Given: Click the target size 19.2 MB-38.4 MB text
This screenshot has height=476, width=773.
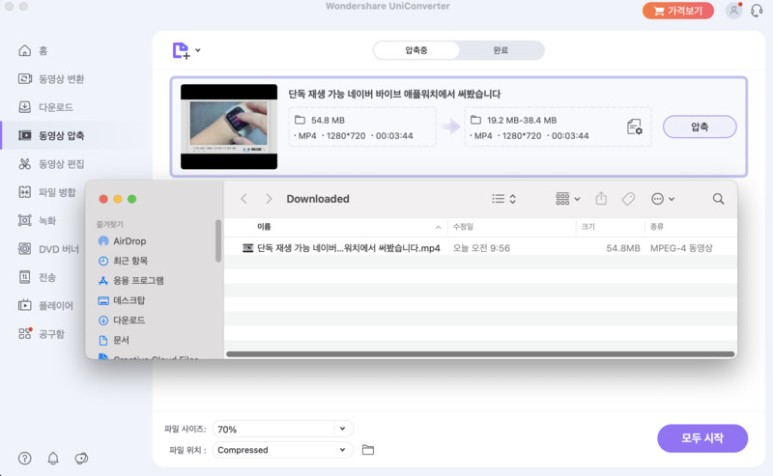Looking at the screenshot, I should coord(522,120).
